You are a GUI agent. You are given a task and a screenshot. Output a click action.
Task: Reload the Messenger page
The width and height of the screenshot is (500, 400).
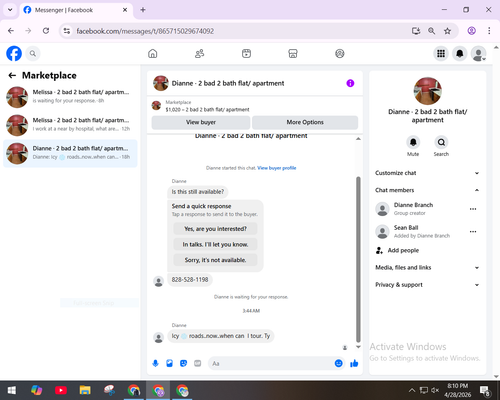pos(46,31)
